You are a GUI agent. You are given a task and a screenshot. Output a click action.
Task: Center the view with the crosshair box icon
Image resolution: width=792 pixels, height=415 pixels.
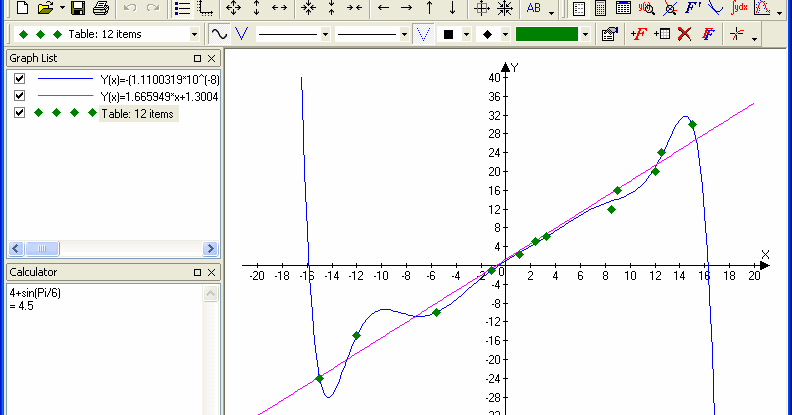482,8
